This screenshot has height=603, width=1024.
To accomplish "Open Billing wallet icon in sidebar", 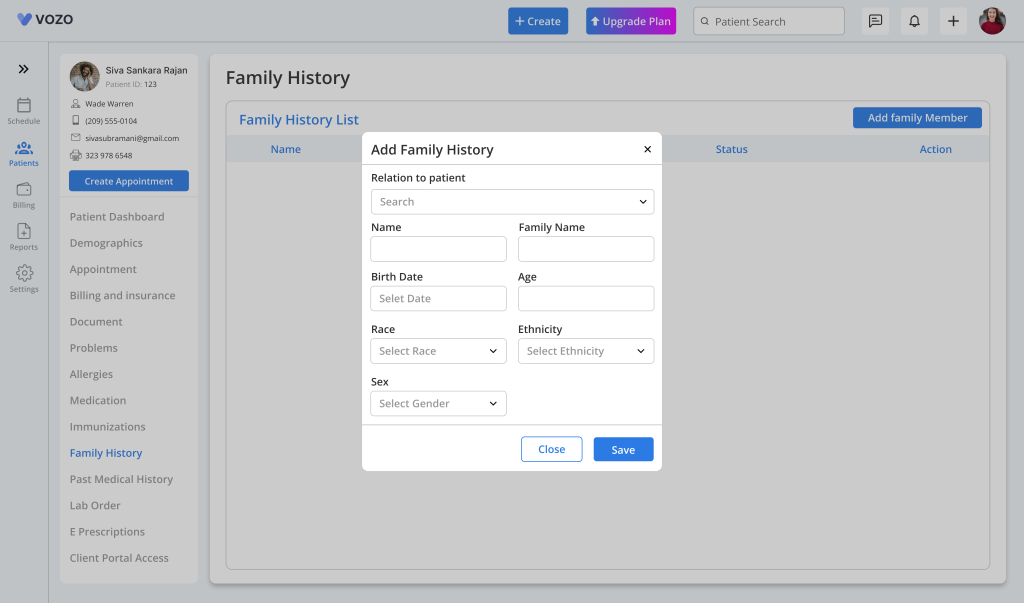I will click(x=24, y=189).
